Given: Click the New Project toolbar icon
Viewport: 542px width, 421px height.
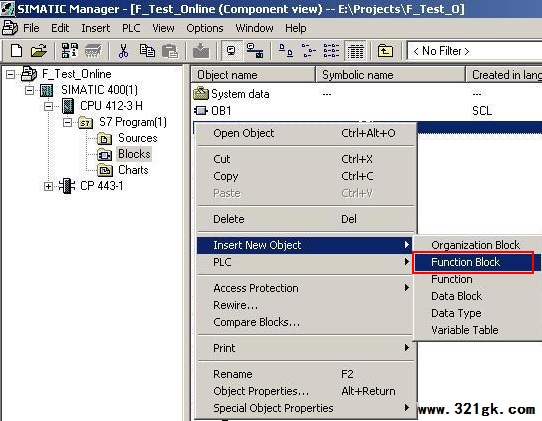Looking at the screenshot, I should [x=16, y=51].
